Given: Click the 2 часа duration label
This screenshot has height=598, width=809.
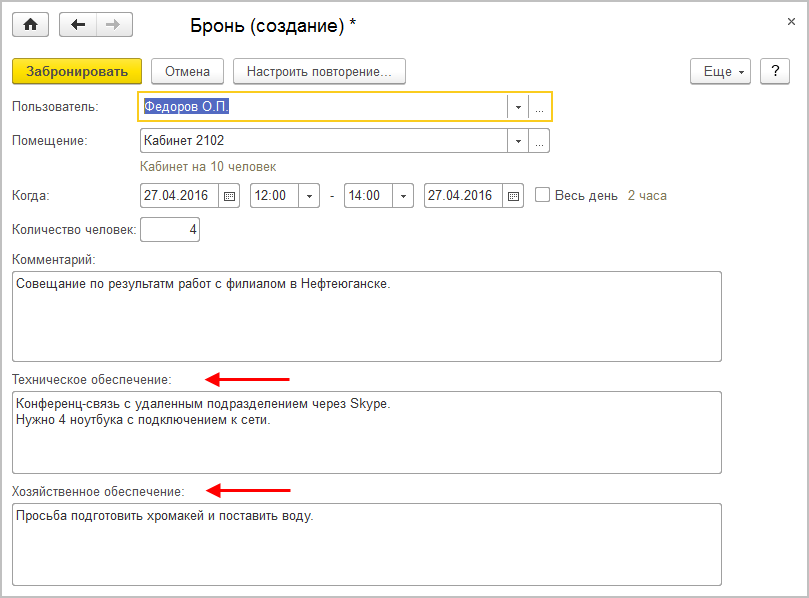Looking at the screenshot, I should tap(647, 196).
